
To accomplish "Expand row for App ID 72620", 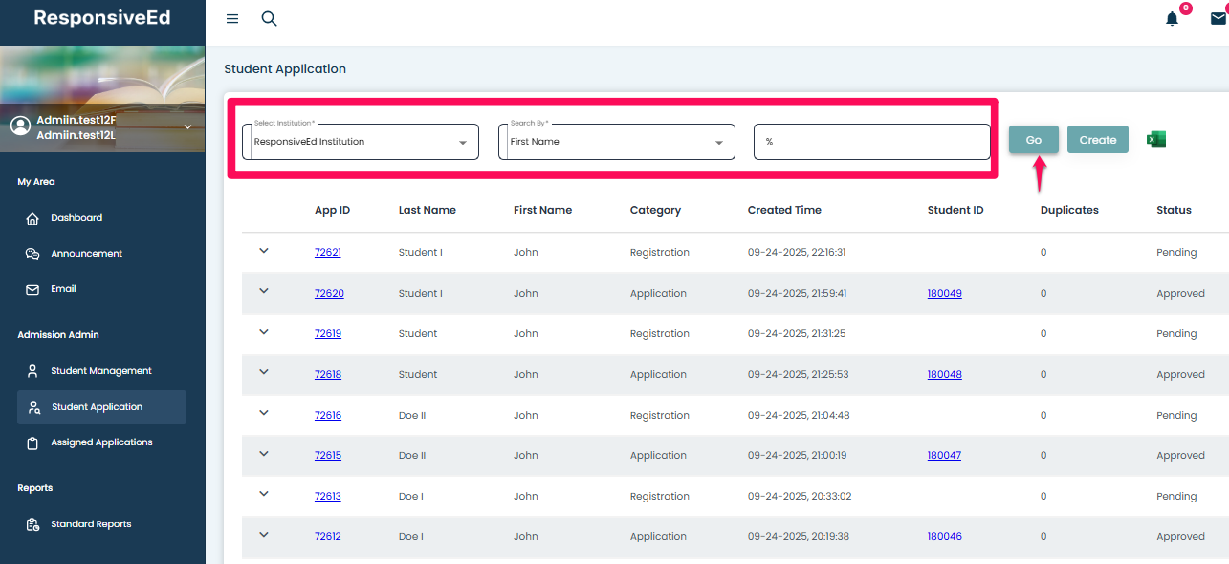I will [x=264, y=291].
